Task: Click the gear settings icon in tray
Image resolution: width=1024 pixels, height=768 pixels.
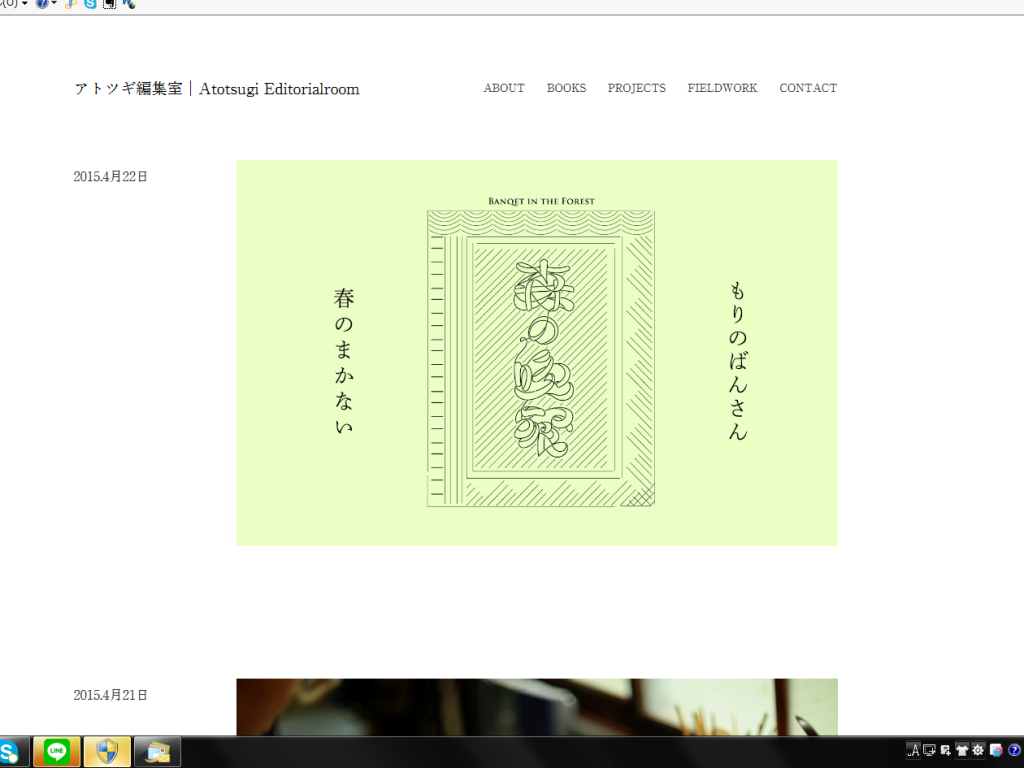Action: 978,750
